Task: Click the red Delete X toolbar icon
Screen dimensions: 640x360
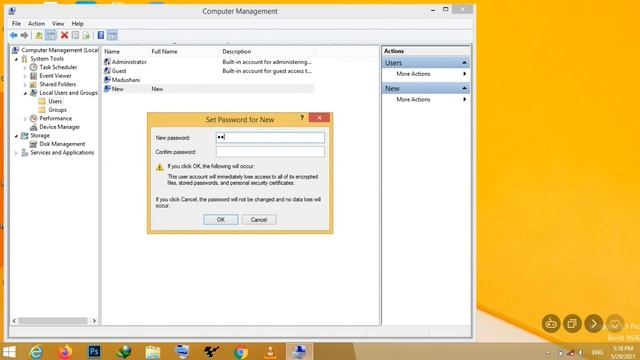Action: (x=64, y=36)
